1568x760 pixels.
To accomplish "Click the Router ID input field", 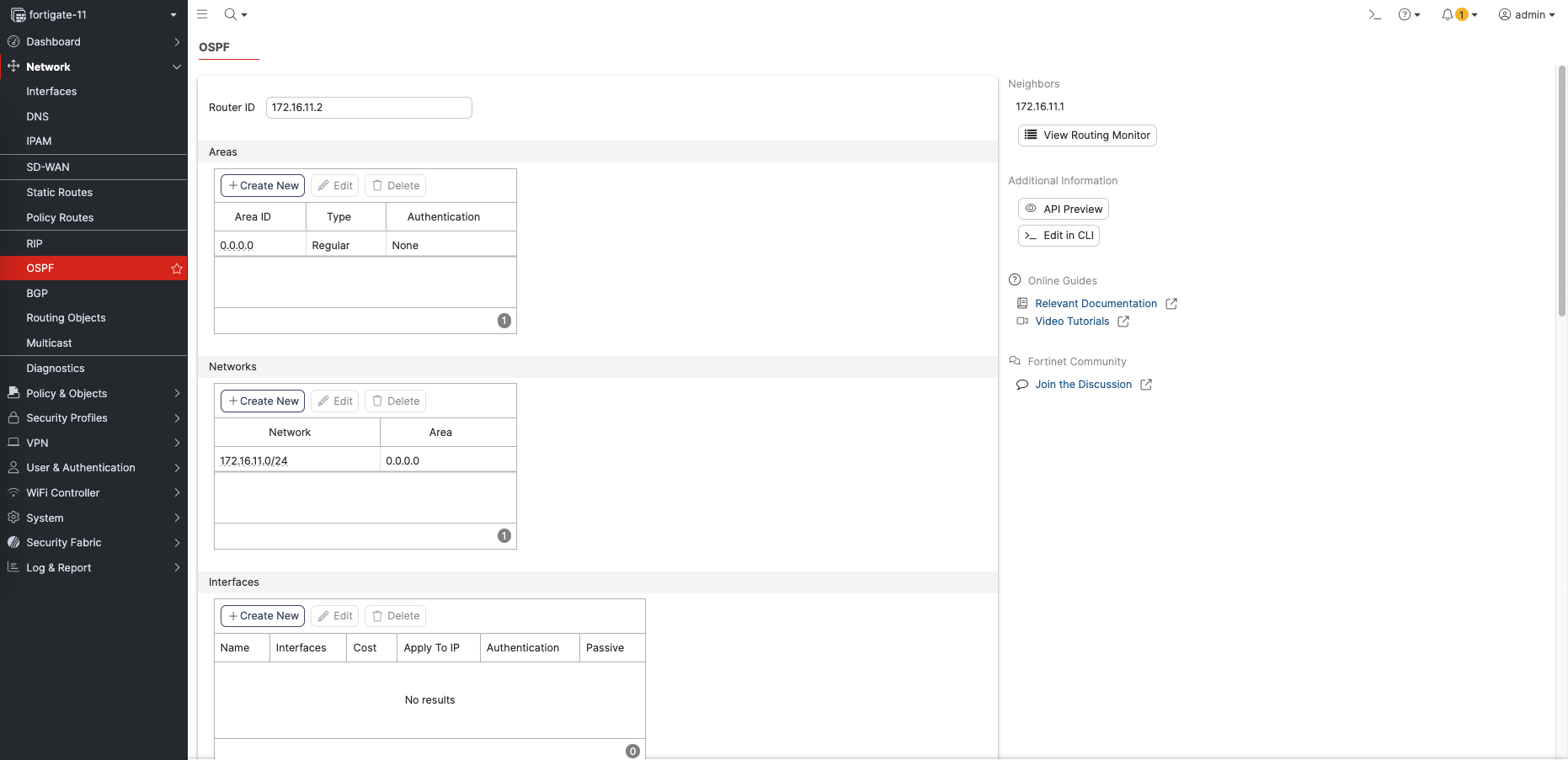I will [x=369, y=108].
